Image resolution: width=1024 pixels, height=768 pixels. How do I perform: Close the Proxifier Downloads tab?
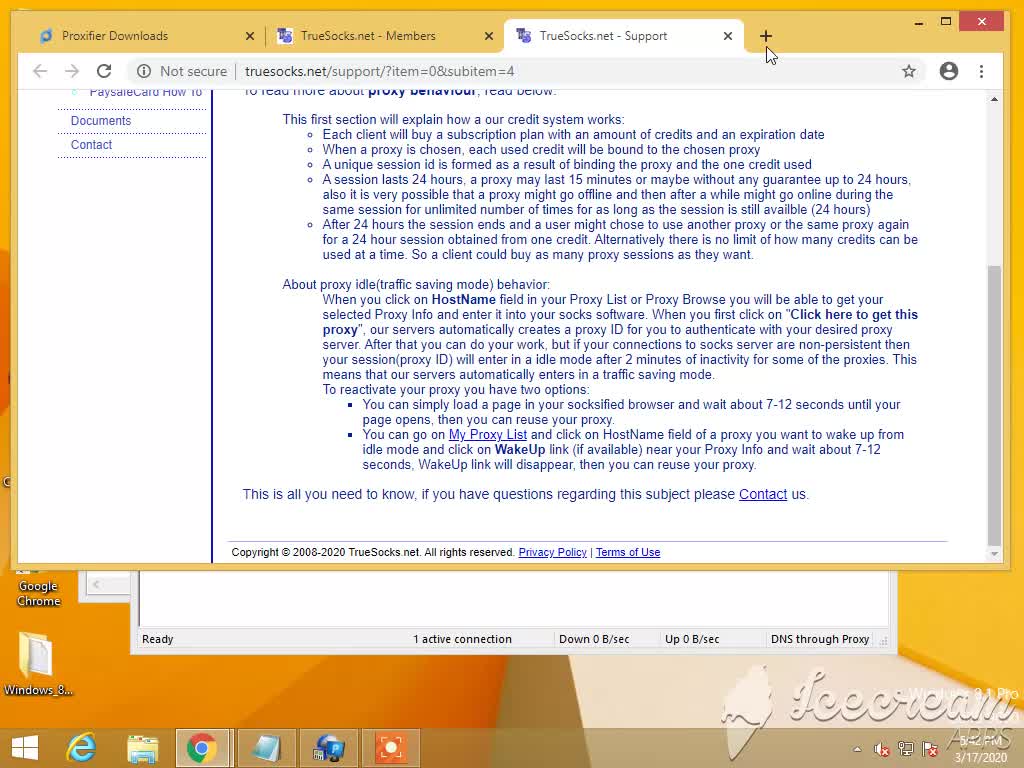pos(249,37)
